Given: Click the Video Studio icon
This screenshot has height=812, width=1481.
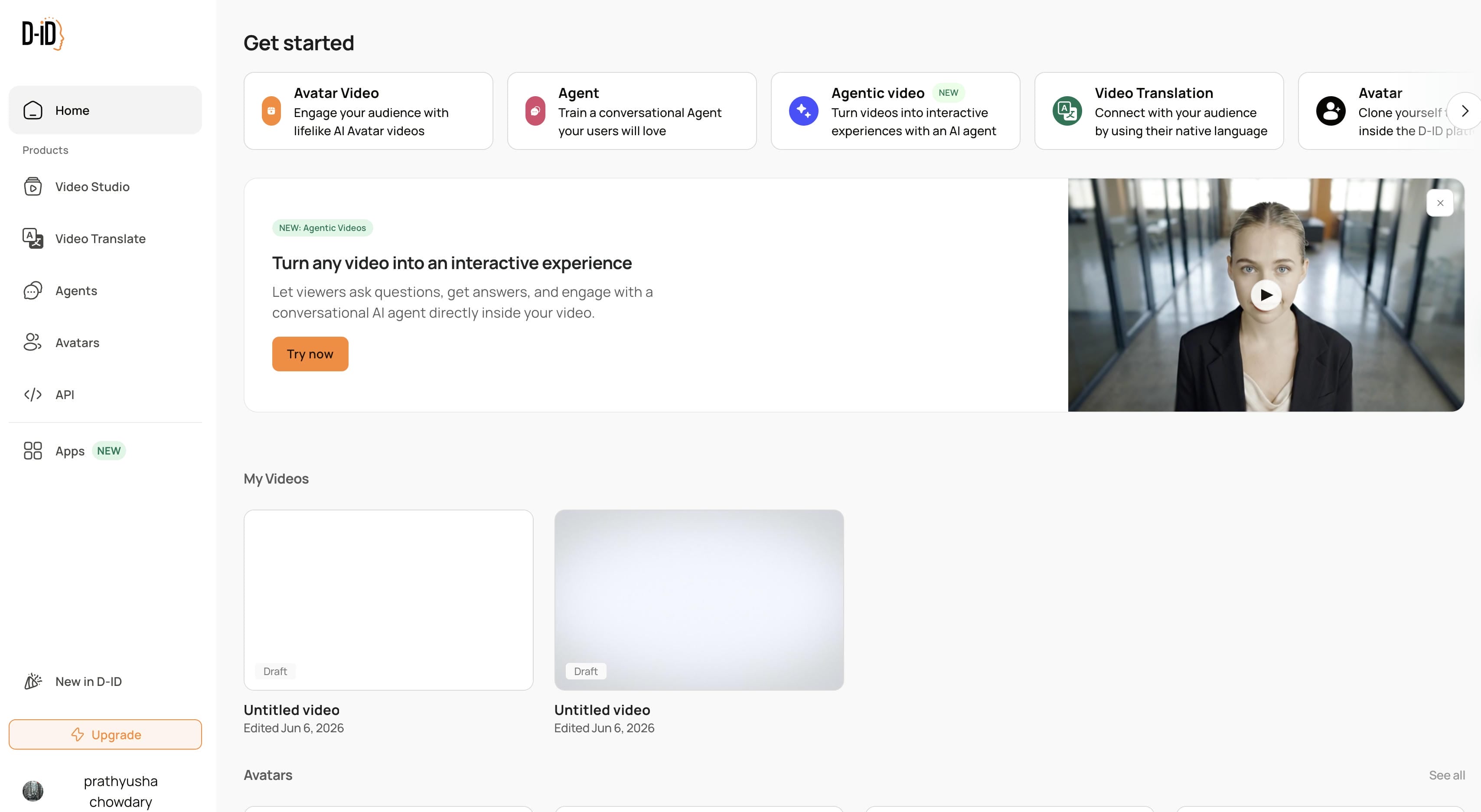Looking at the screenshot, I should [x=33, y=187].
